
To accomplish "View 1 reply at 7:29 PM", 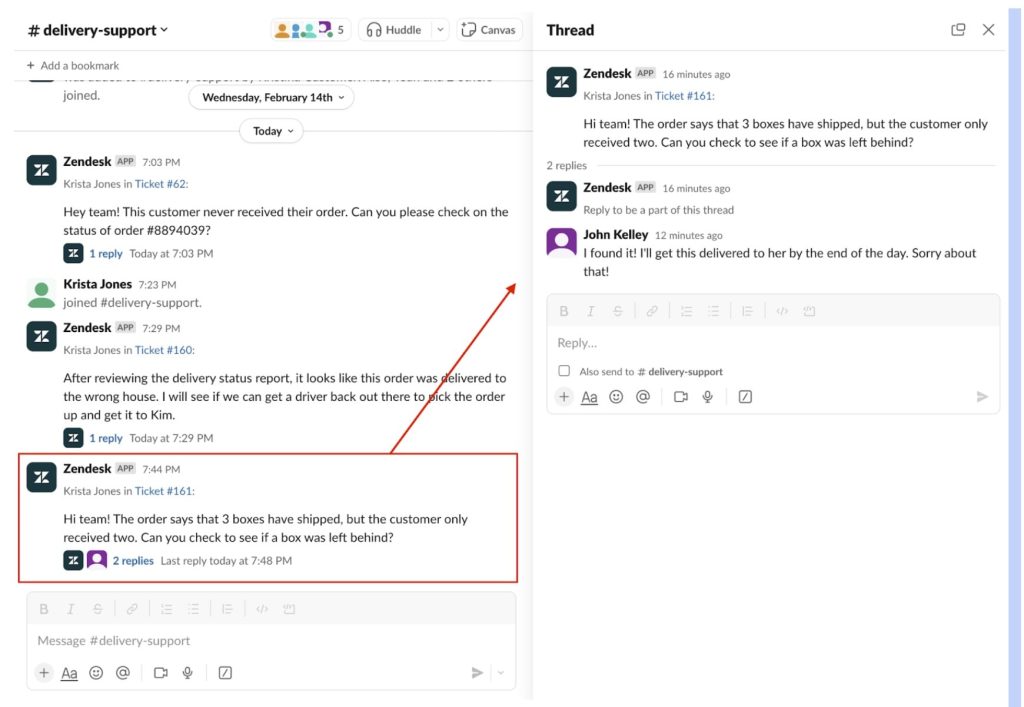I will 106,438.
